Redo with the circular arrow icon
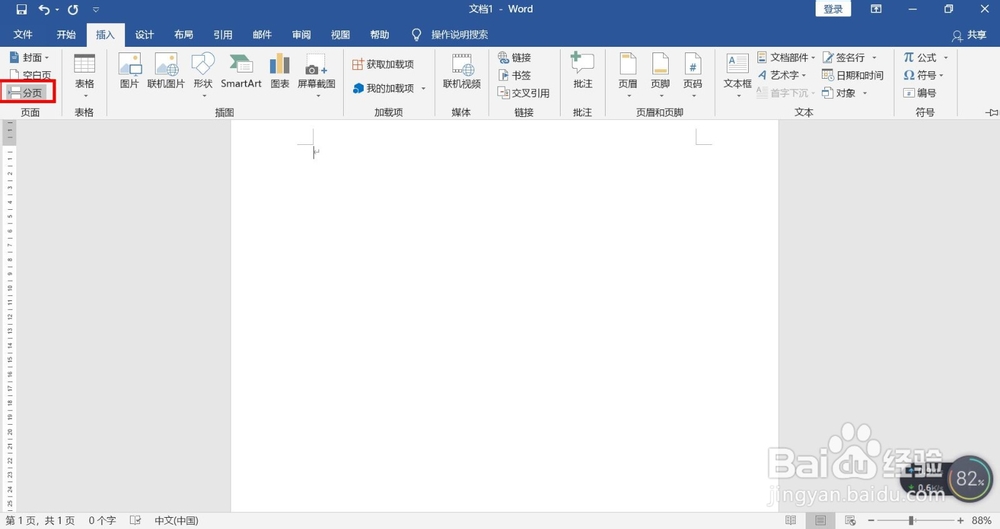This screenshot has width=1000, height=529. tap(73, 10)
